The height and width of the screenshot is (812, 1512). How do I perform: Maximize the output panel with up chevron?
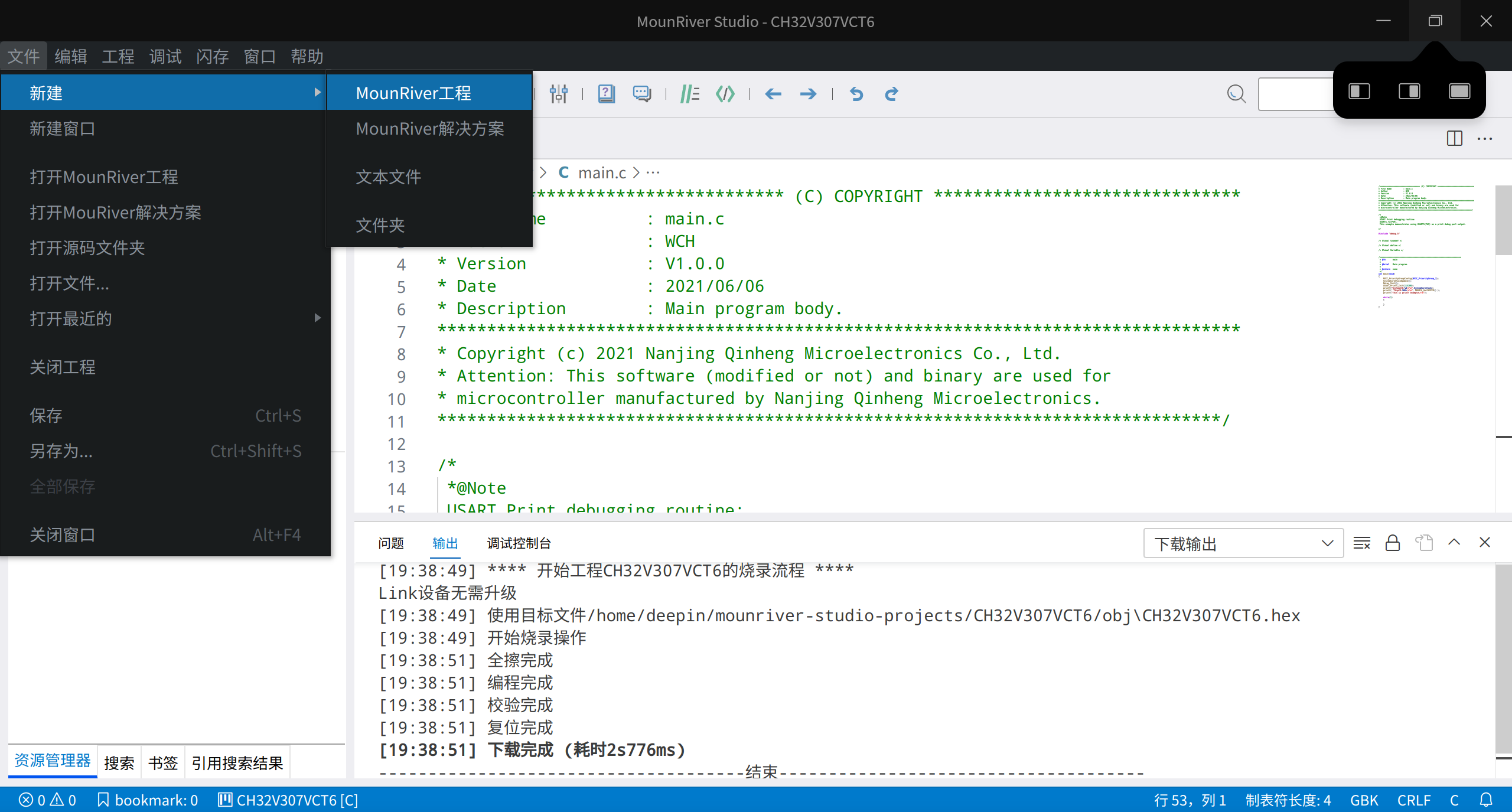[1454, 542]
